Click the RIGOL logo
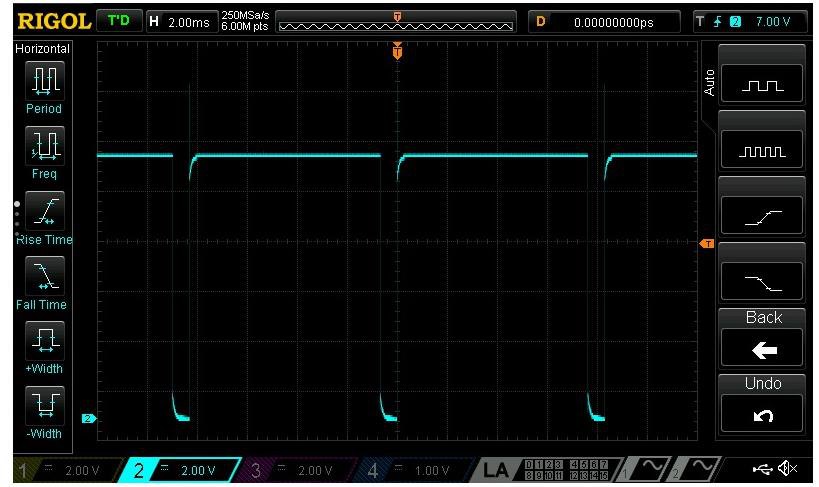Screen dimensions: 819x487 (54, 21)
